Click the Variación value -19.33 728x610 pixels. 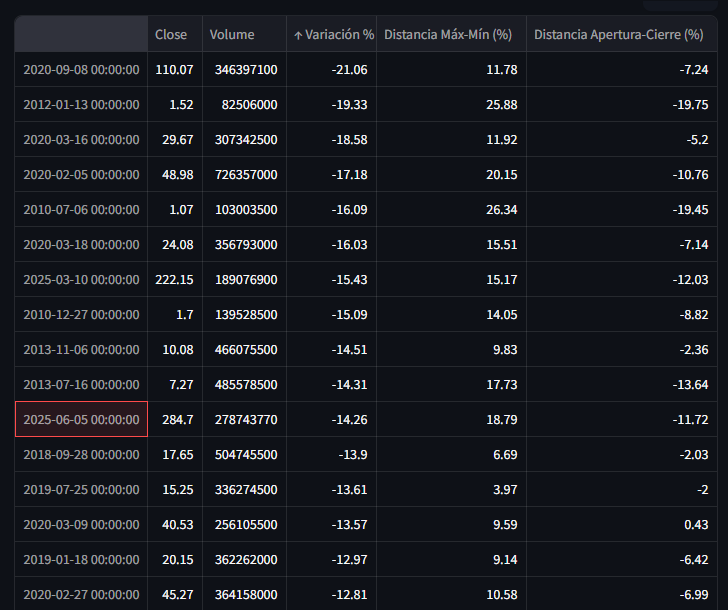[332, 104]
